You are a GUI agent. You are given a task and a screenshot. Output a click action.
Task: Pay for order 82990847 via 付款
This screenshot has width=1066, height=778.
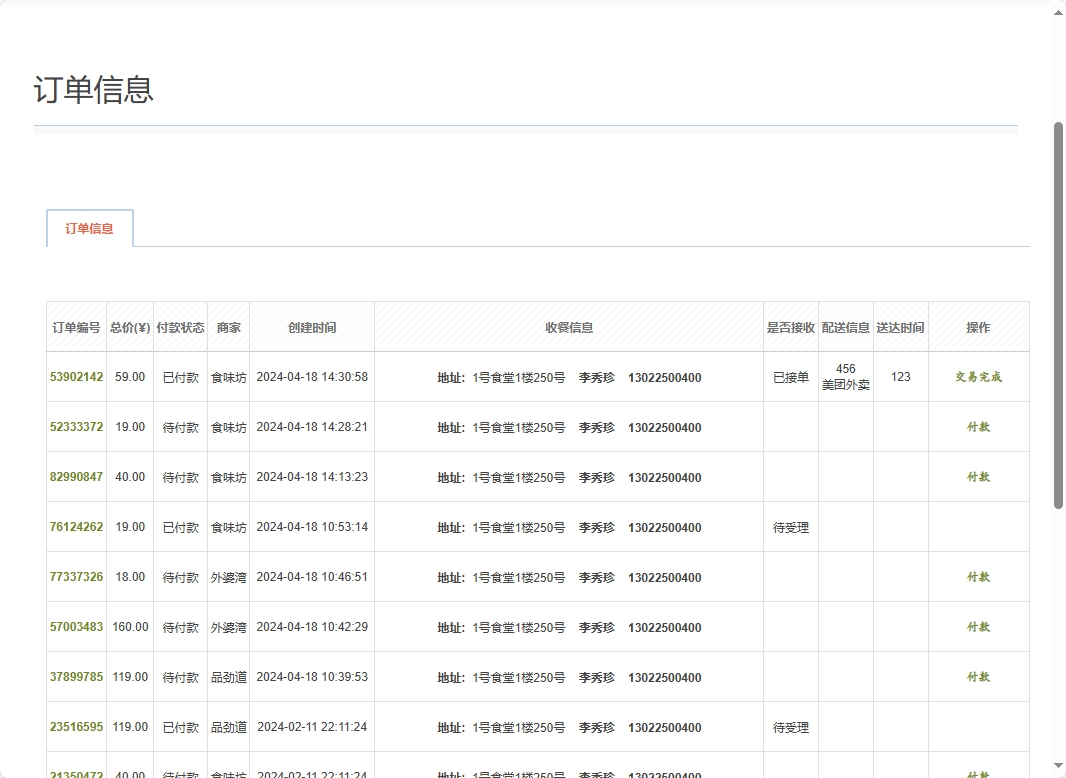pyautogui.click(x=978, y=477)
